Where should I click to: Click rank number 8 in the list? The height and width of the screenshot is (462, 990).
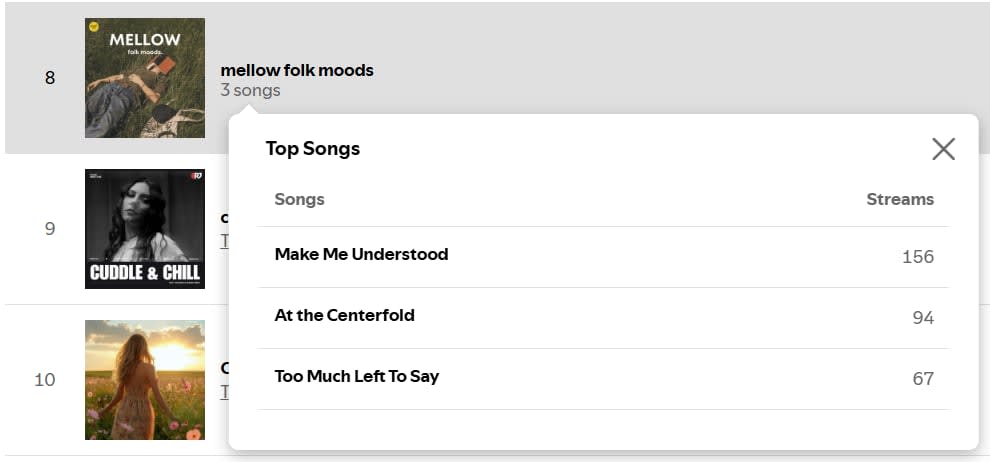(50, 78)
